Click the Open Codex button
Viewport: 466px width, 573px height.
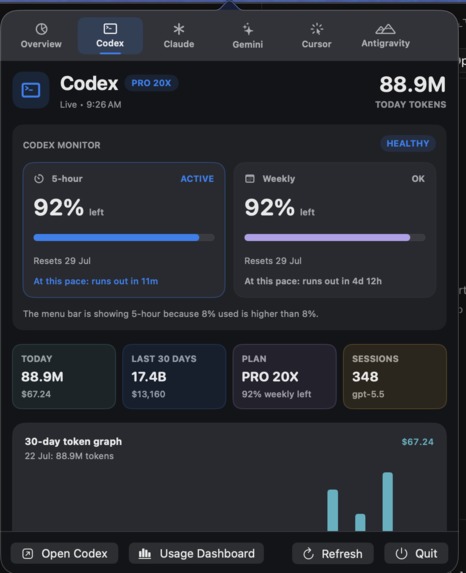[64, 553]
